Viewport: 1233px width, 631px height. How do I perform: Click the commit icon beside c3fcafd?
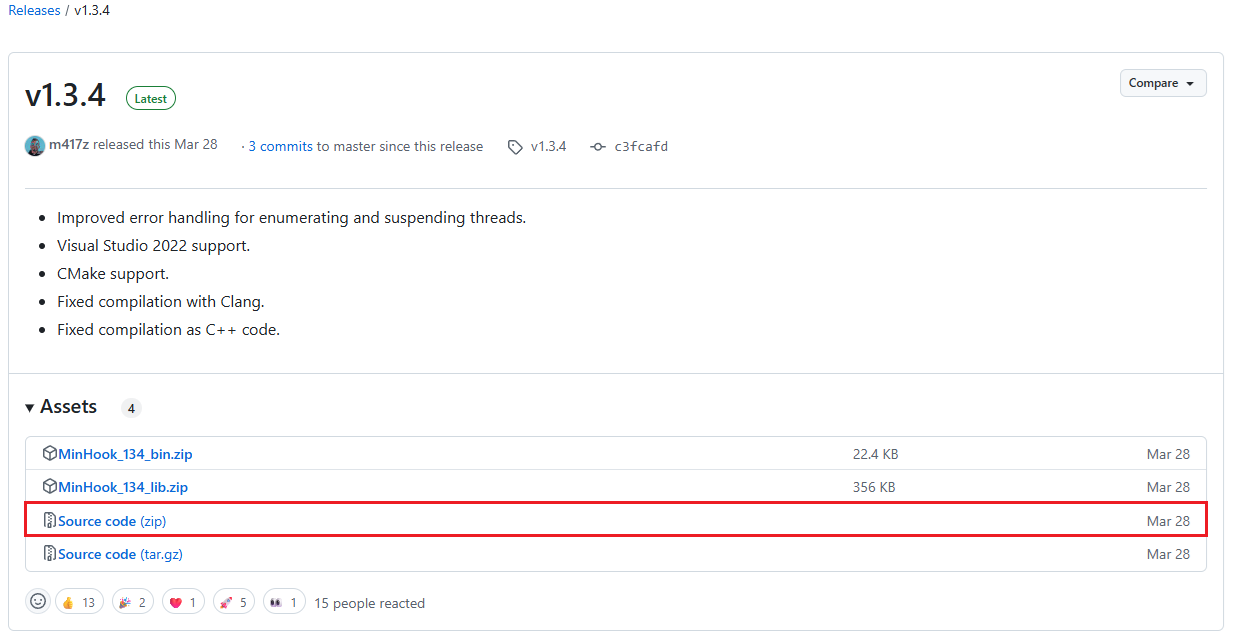(x=598, y=147)
